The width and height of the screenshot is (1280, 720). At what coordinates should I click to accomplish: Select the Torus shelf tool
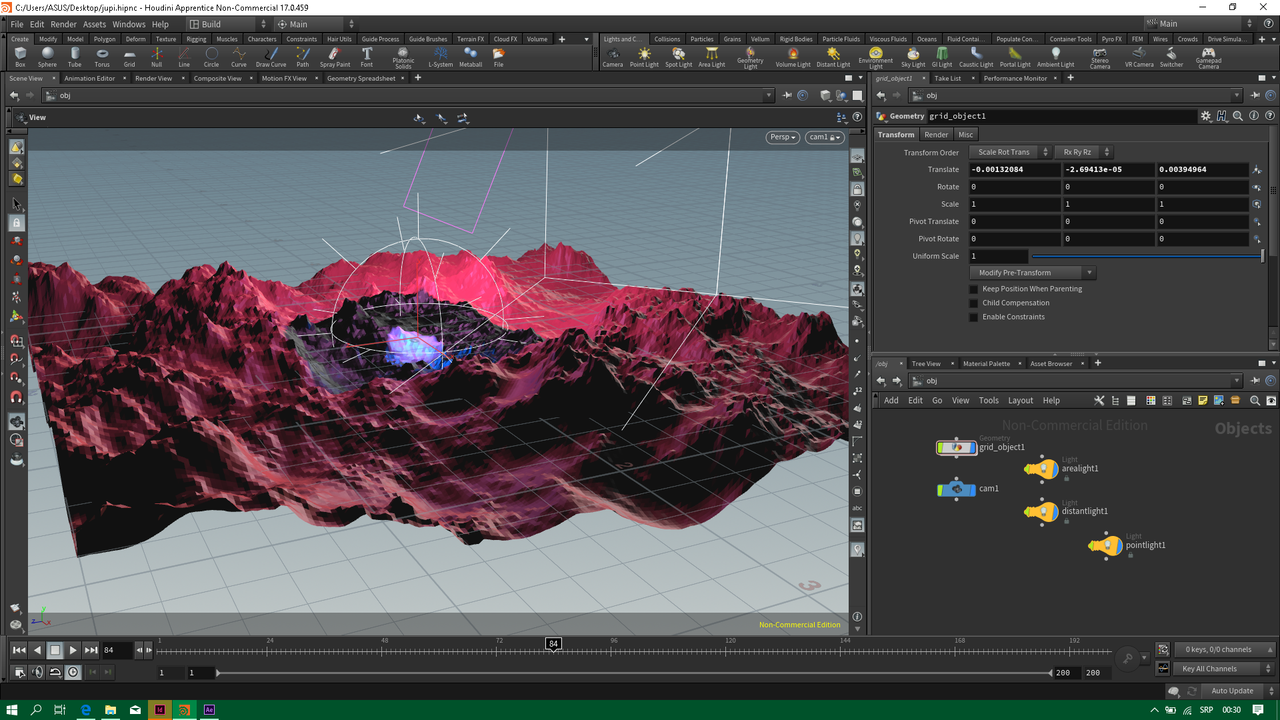coord(102,57)
